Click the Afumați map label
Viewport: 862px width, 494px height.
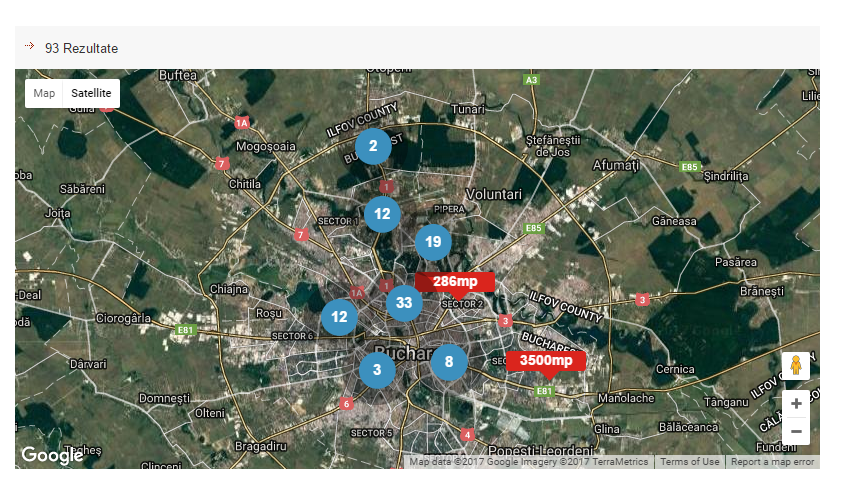click(x=616, y=165)
